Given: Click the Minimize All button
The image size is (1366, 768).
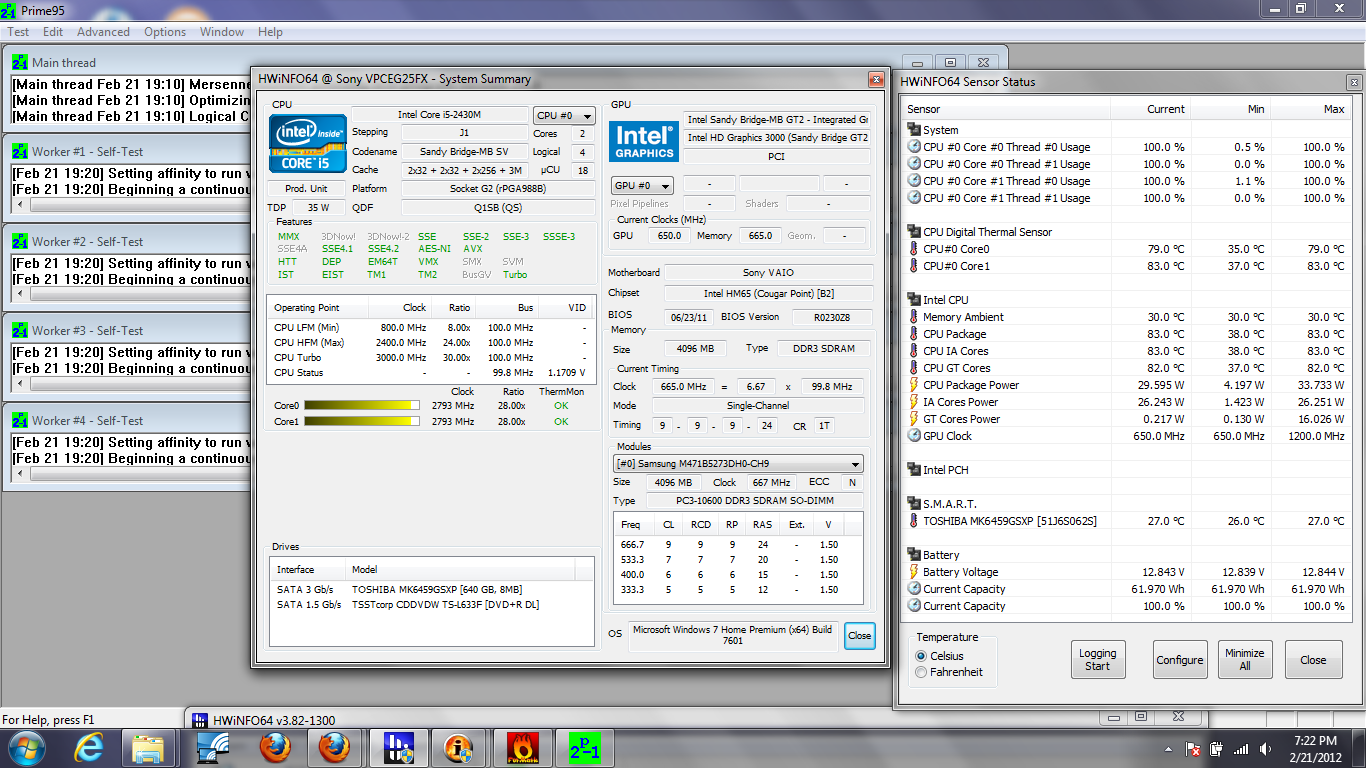Looking at the screenshot, I should click(x=1245, y=660).
